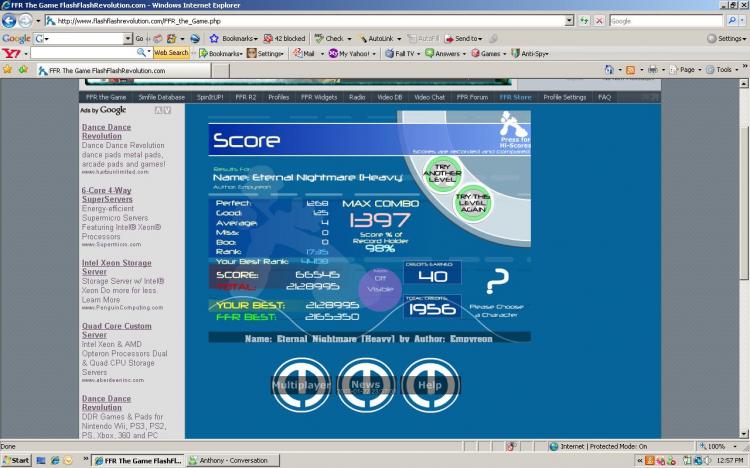Open the Smfile Database nav item

click(x=162, y=97)
